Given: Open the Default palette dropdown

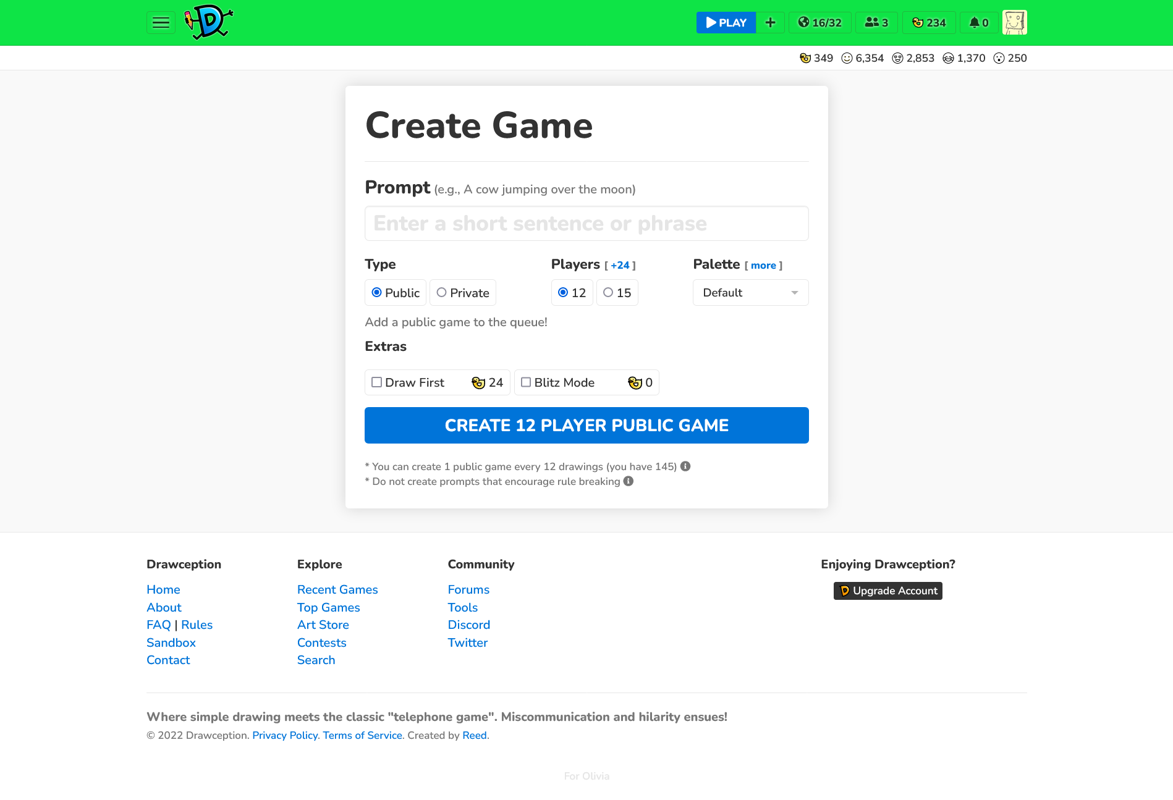Looking at the screenshot, I should (750, 292).
